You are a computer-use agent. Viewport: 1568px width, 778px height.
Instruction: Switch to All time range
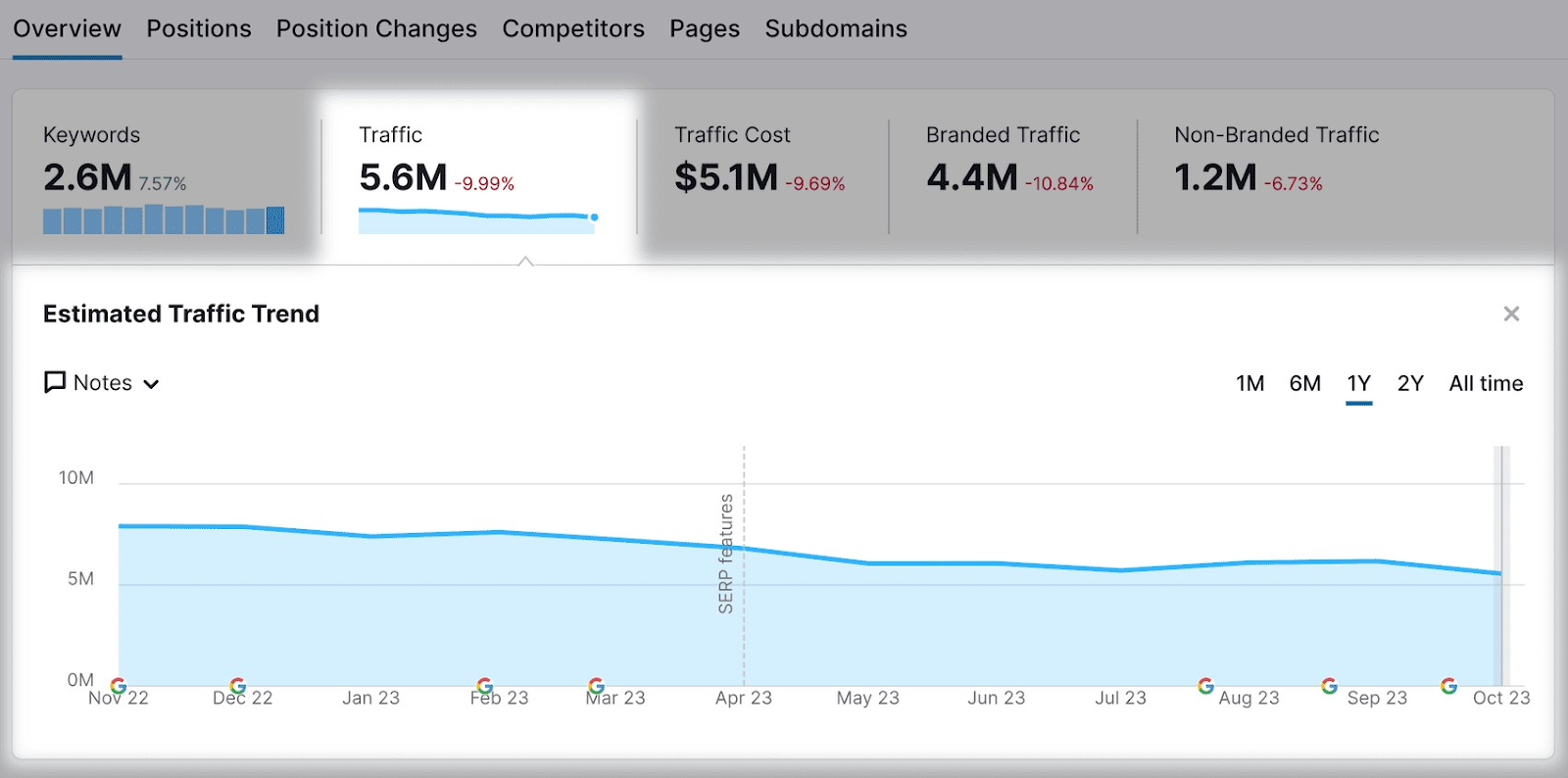(x=1485, y=383)
